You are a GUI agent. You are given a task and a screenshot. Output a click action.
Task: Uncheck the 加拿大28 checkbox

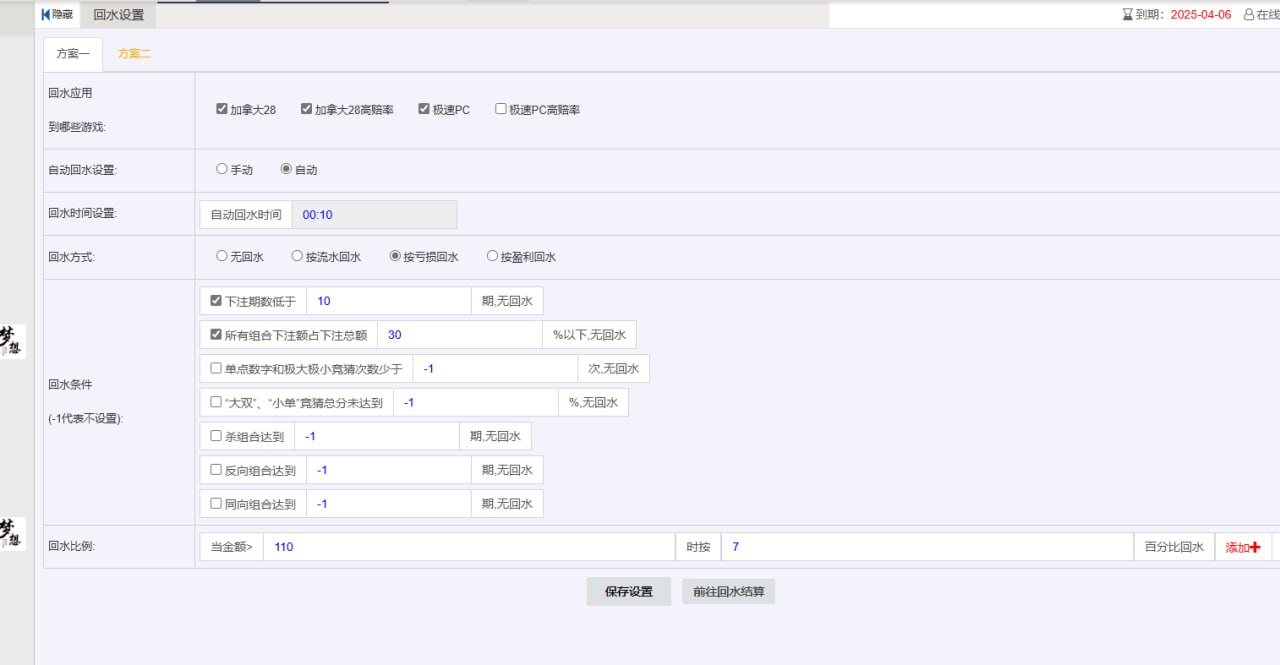(221, 108)
